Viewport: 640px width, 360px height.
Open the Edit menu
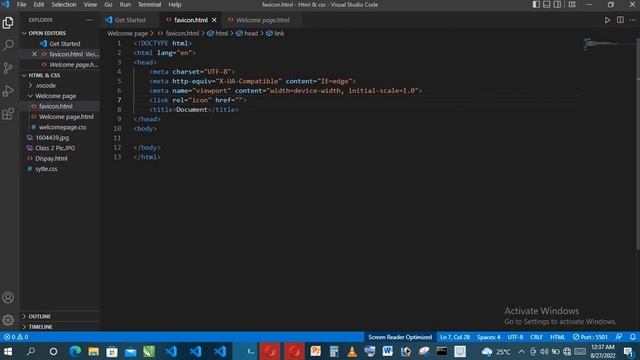(39, 4)
